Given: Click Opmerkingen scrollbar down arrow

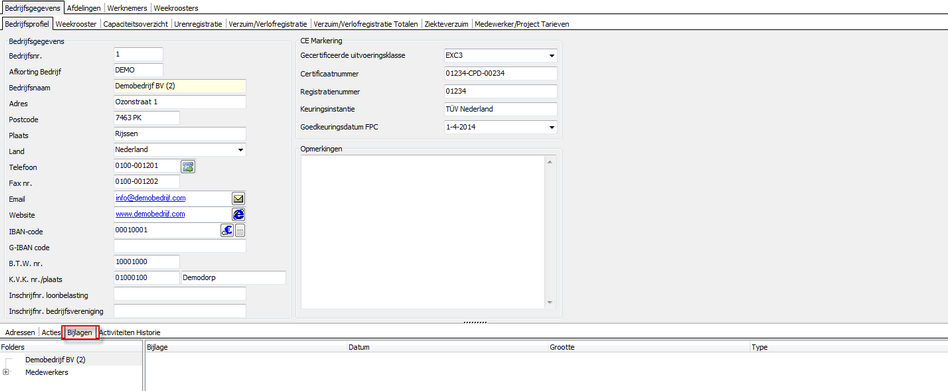Looking at the screenshot, I should 550,303.
